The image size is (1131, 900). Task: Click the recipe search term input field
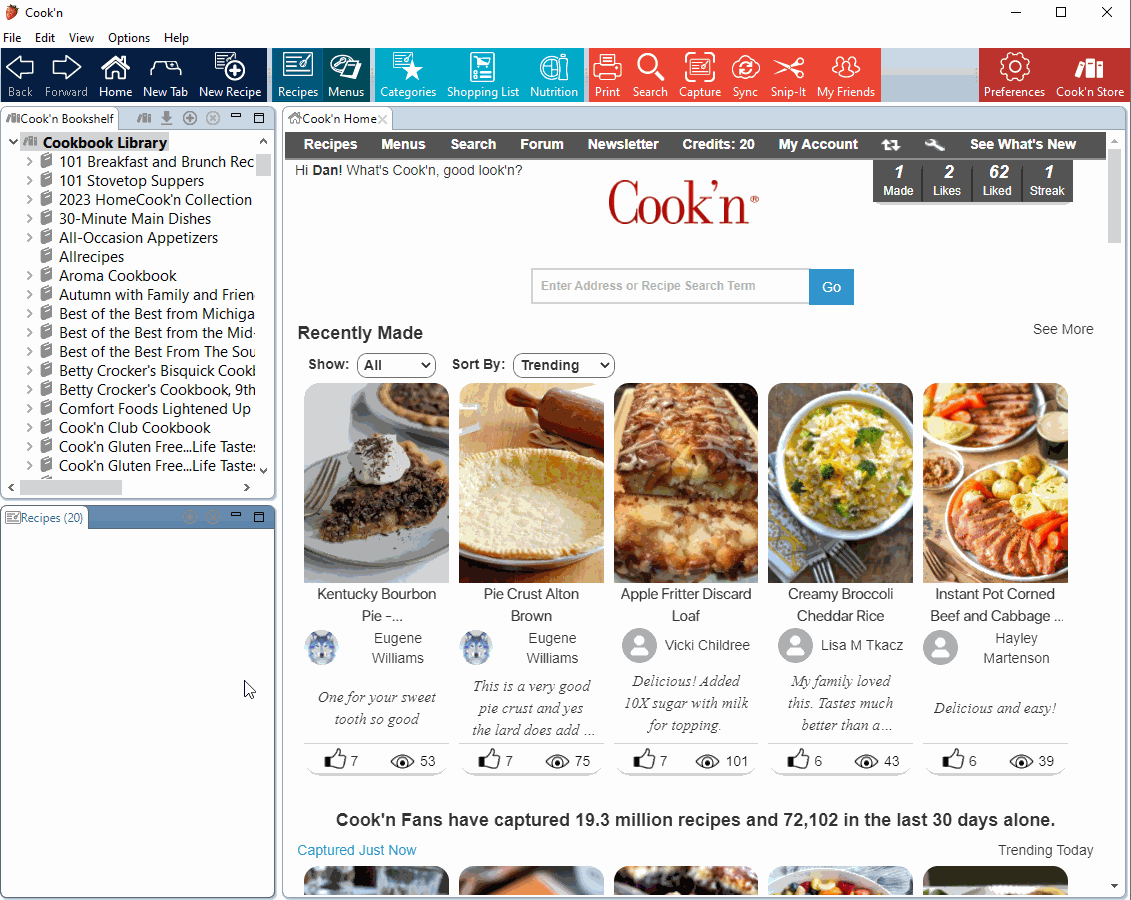[670, 286]
